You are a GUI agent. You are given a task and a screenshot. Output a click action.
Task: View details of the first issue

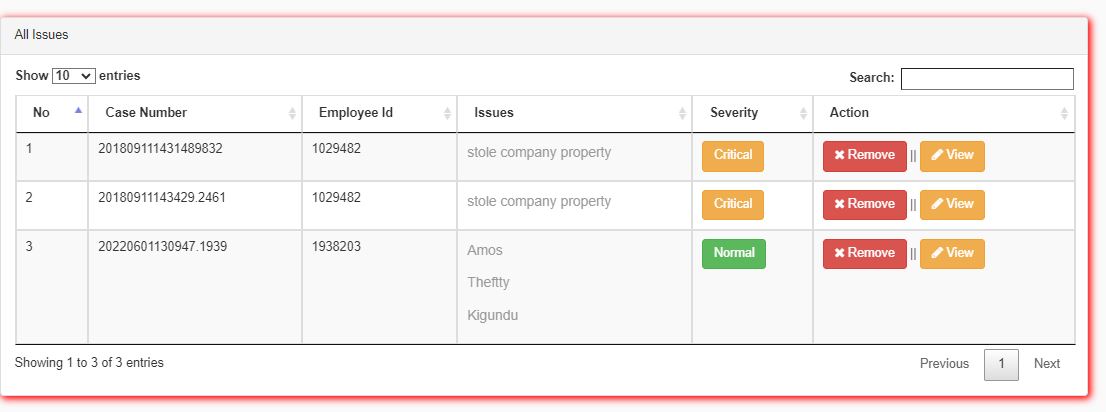pyautogui.click(x=951, y=156)
